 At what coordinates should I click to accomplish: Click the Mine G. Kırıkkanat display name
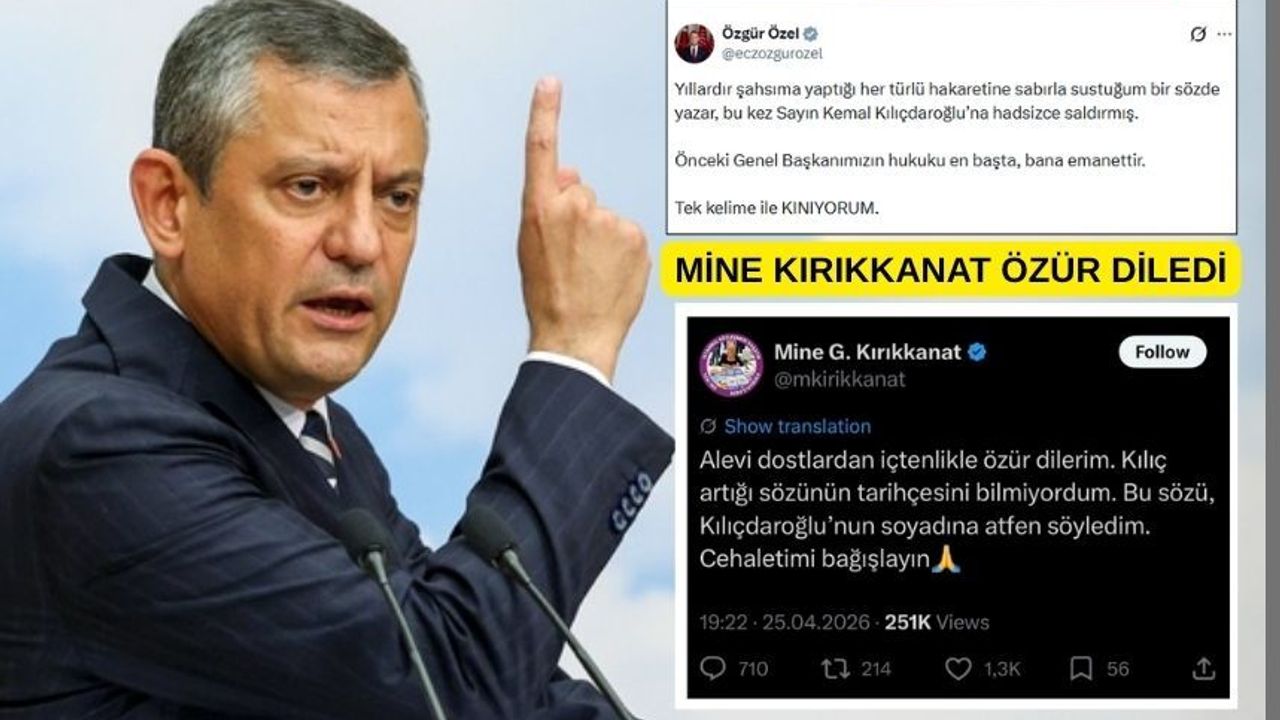click(x=868, y=351)
